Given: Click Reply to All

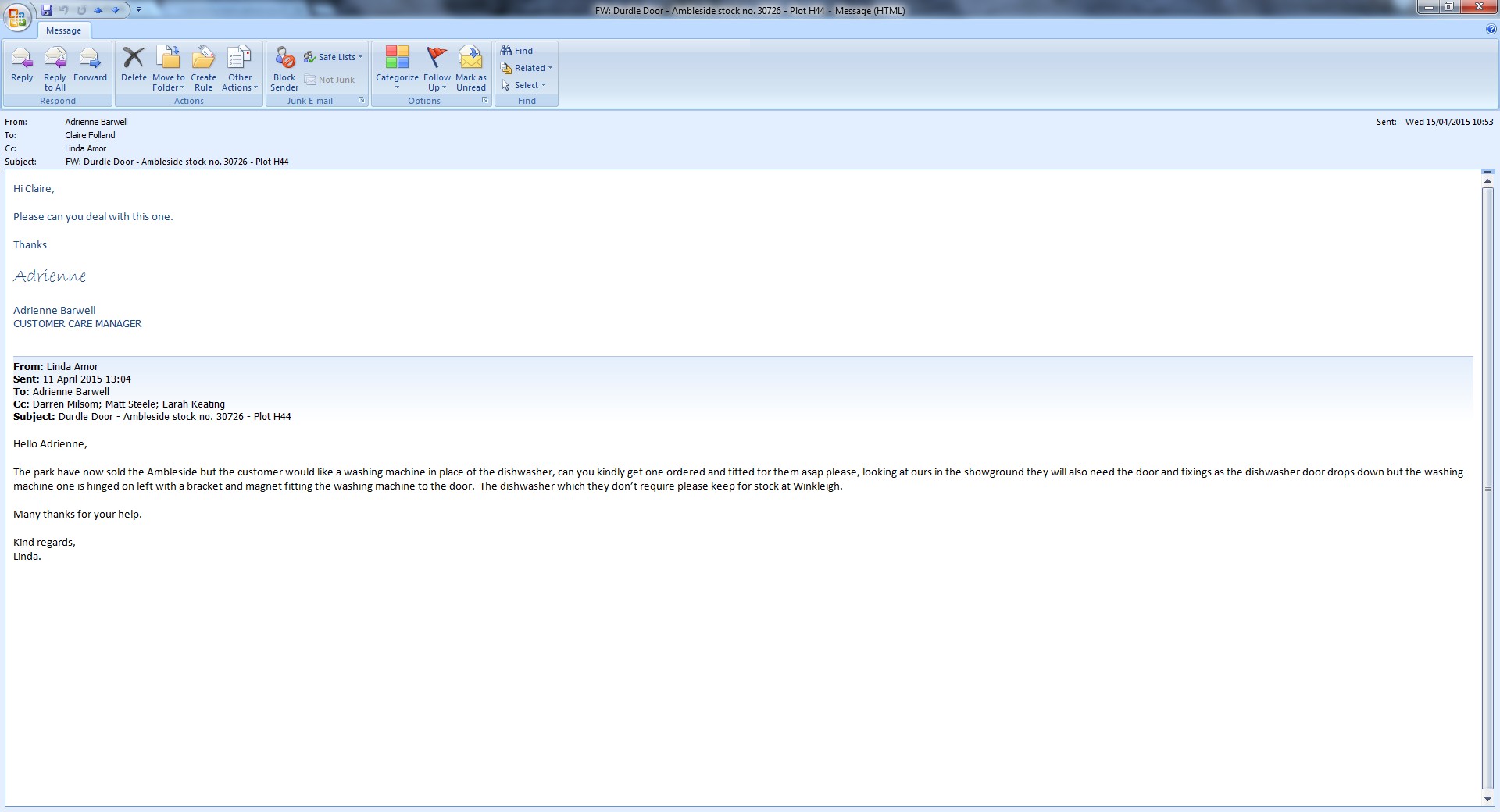Looking at the screenshot, I should [x=55, y=68].
